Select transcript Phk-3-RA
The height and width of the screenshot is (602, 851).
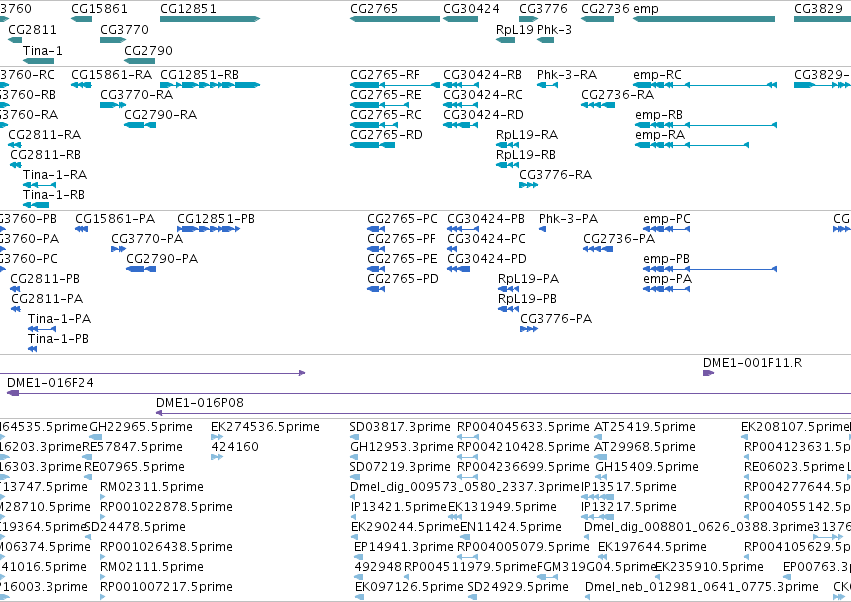pyautogui.click(x=567, y=74)
